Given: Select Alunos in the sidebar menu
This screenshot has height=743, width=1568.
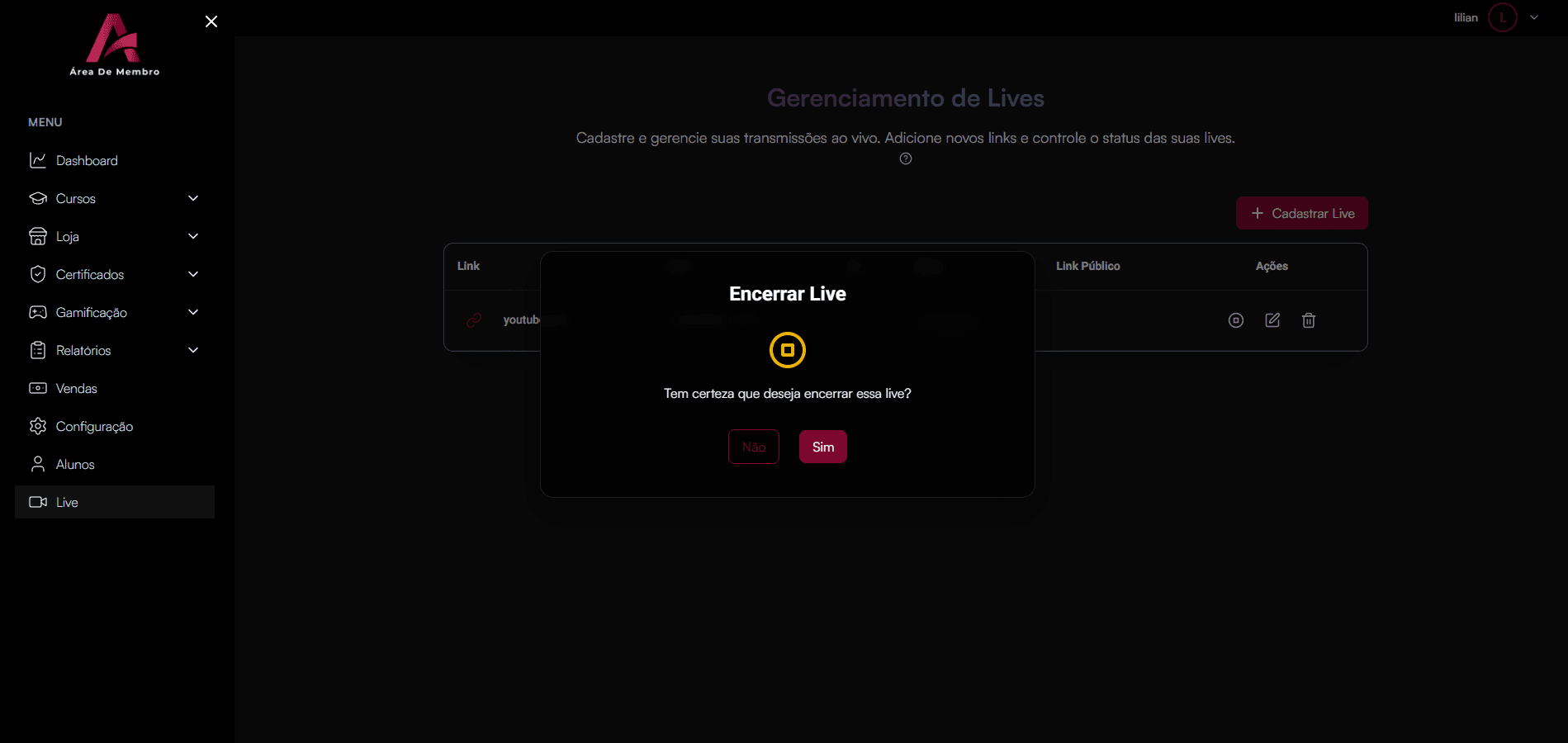Looking at the screenshot, I should [x=74, y=464].
